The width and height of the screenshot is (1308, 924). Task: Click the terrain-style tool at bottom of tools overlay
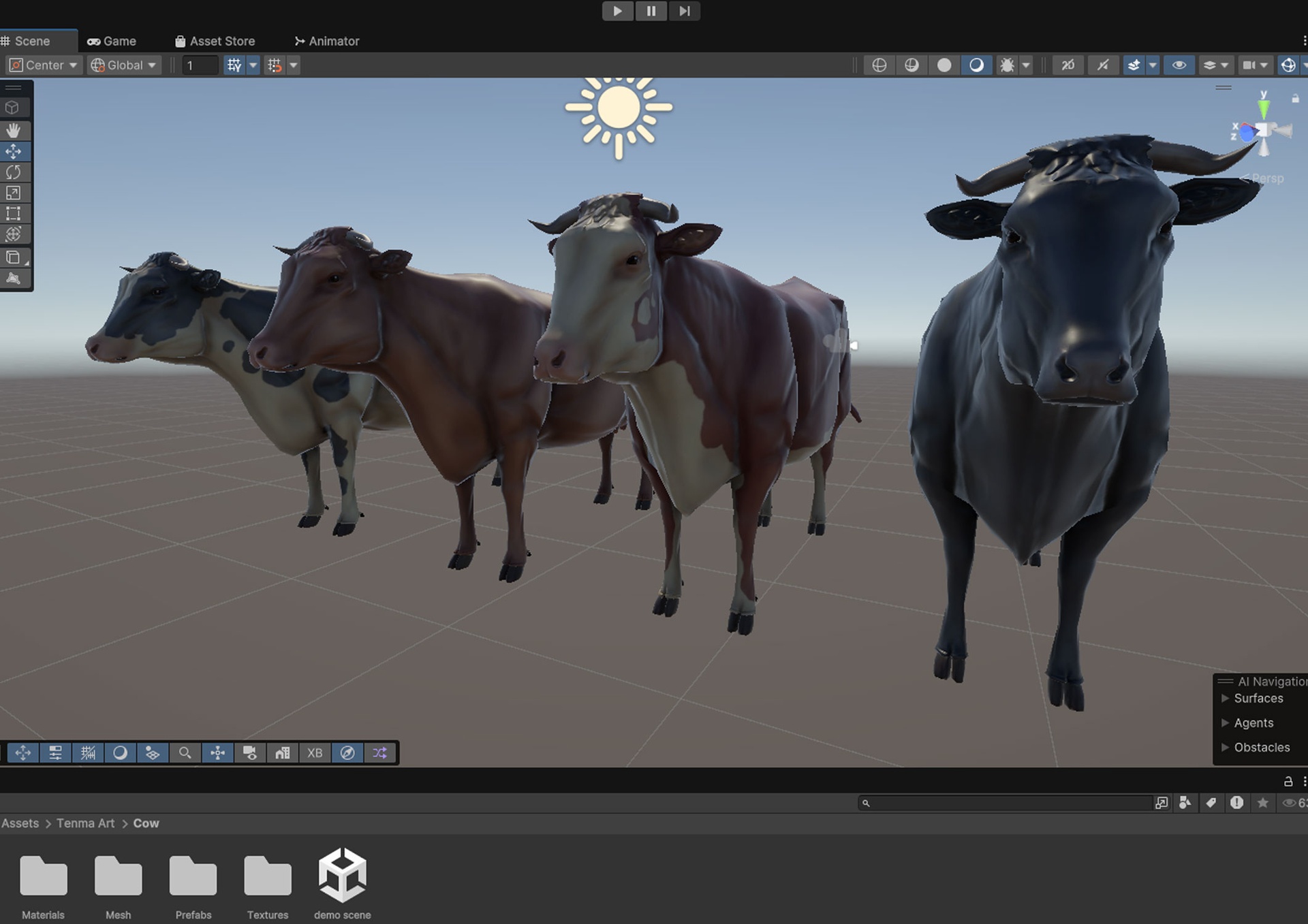click(x=14, y=278)
